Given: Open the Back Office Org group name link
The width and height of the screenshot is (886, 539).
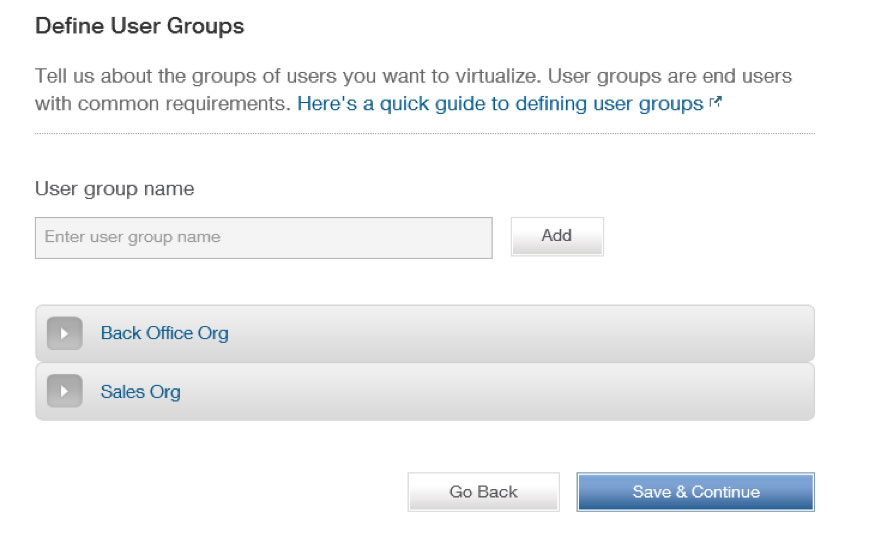Looking at the screenshot, I should pyautogui.click(x=164, y=333).
